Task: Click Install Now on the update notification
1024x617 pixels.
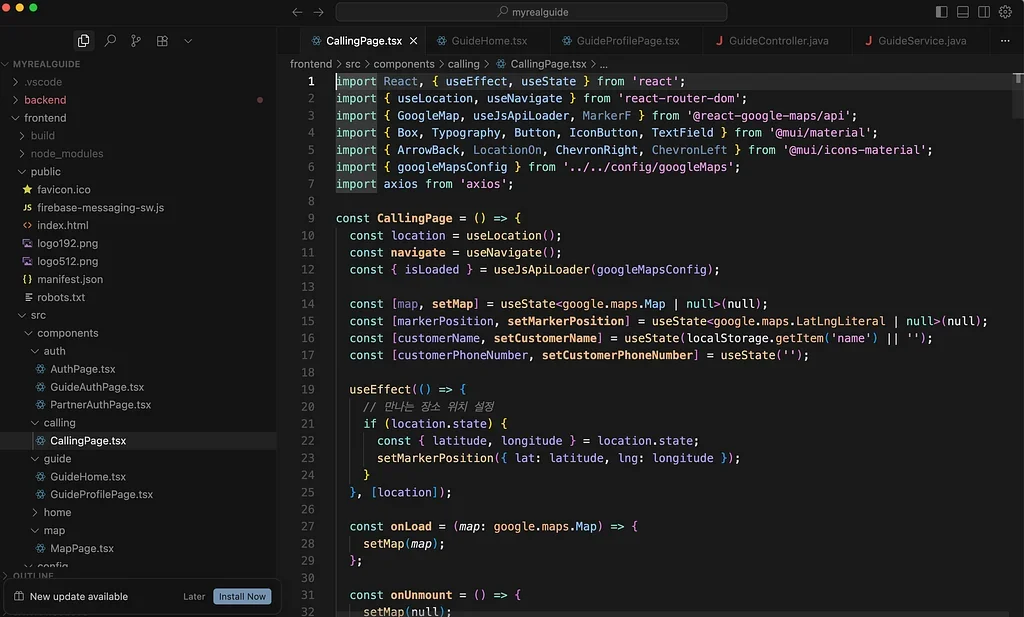Action: click(x=242, y=596)
